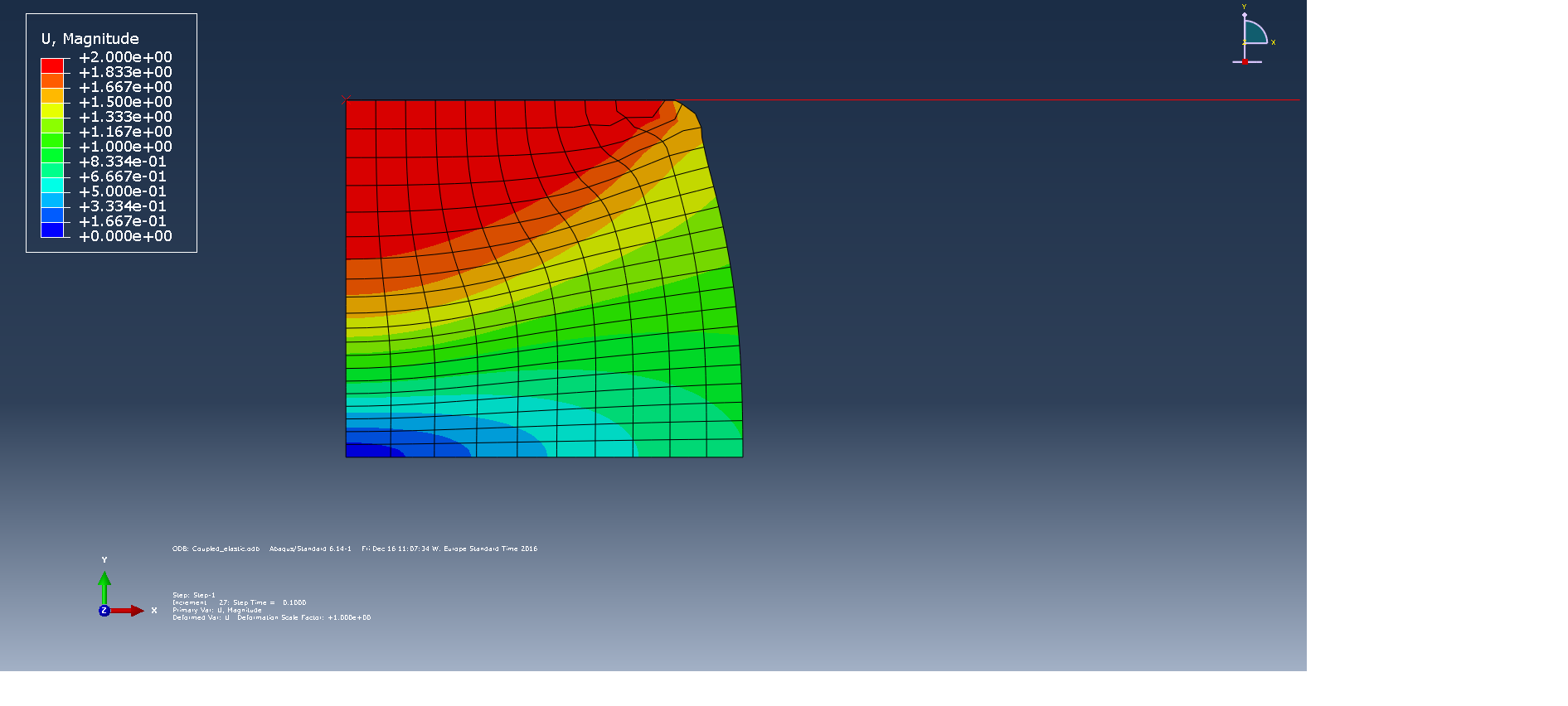Click the Y-axis diamond handle on the compass
Image resolution: width=1568 pixels, height=706 pixels.
(x=1244, y=15)
